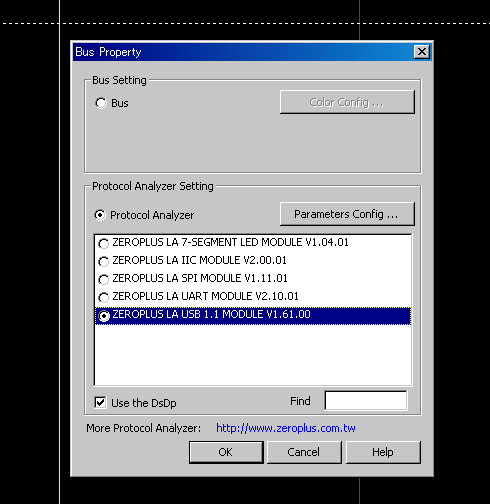490x504 pixels.
Task: Open Help for Bus Property
Action: [383, 452]
